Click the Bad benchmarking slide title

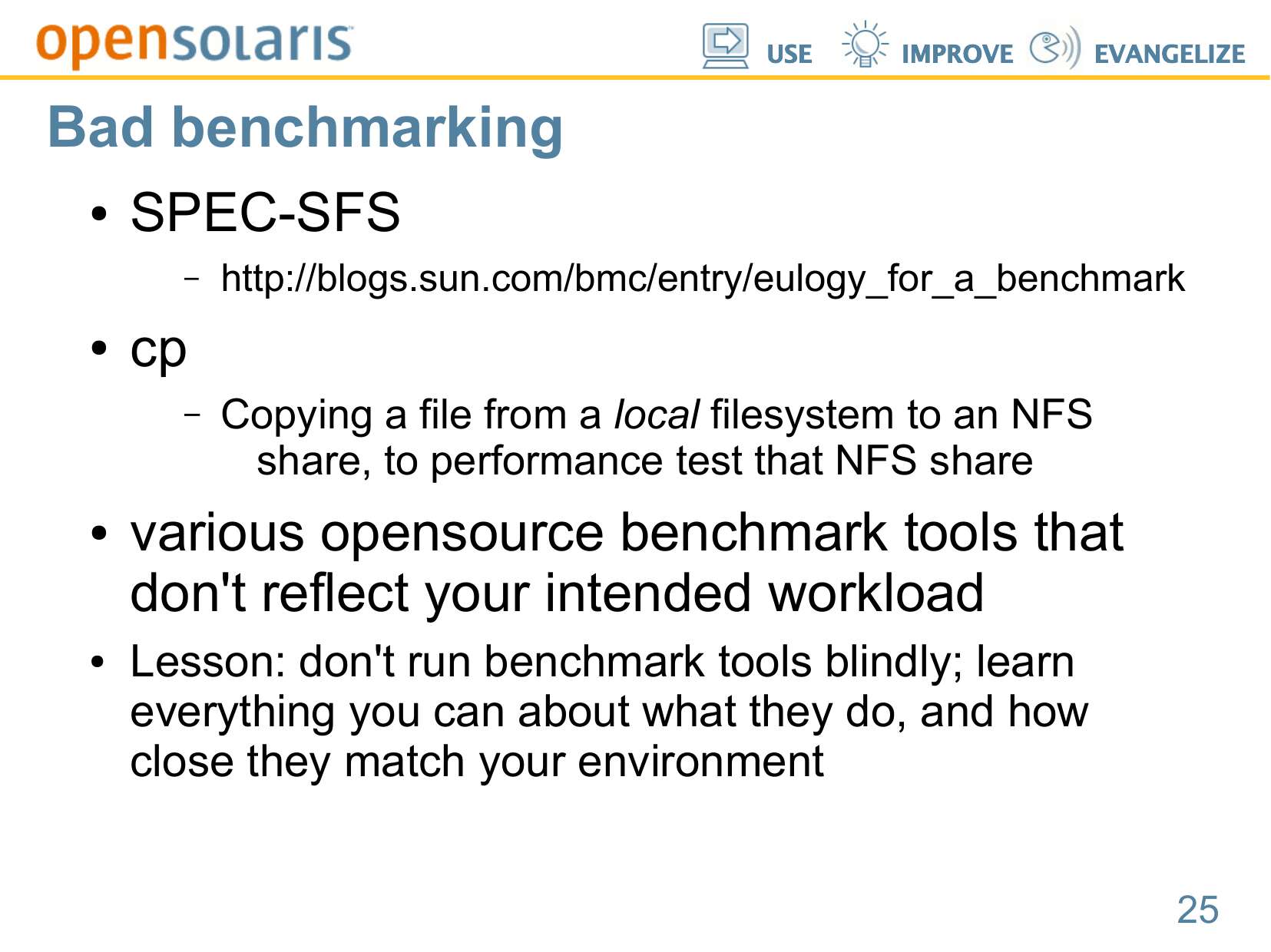305,127
